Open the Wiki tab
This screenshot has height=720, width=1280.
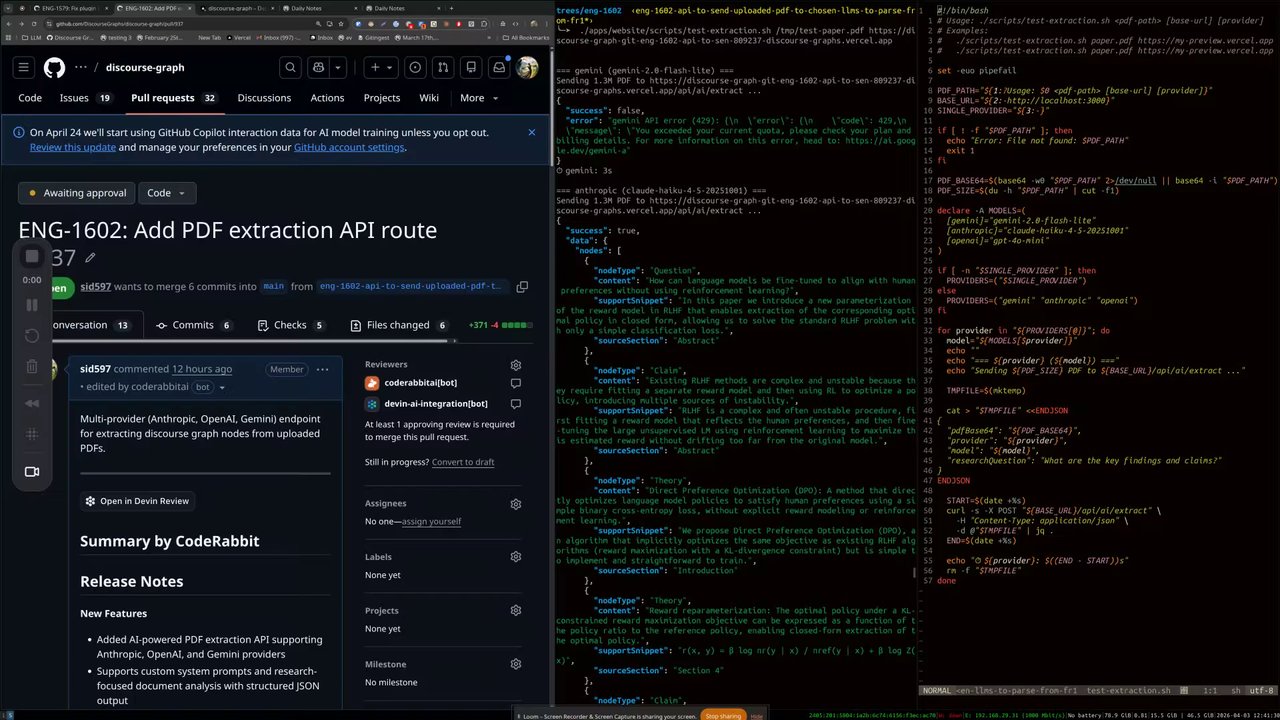click(x=429, y=98)
